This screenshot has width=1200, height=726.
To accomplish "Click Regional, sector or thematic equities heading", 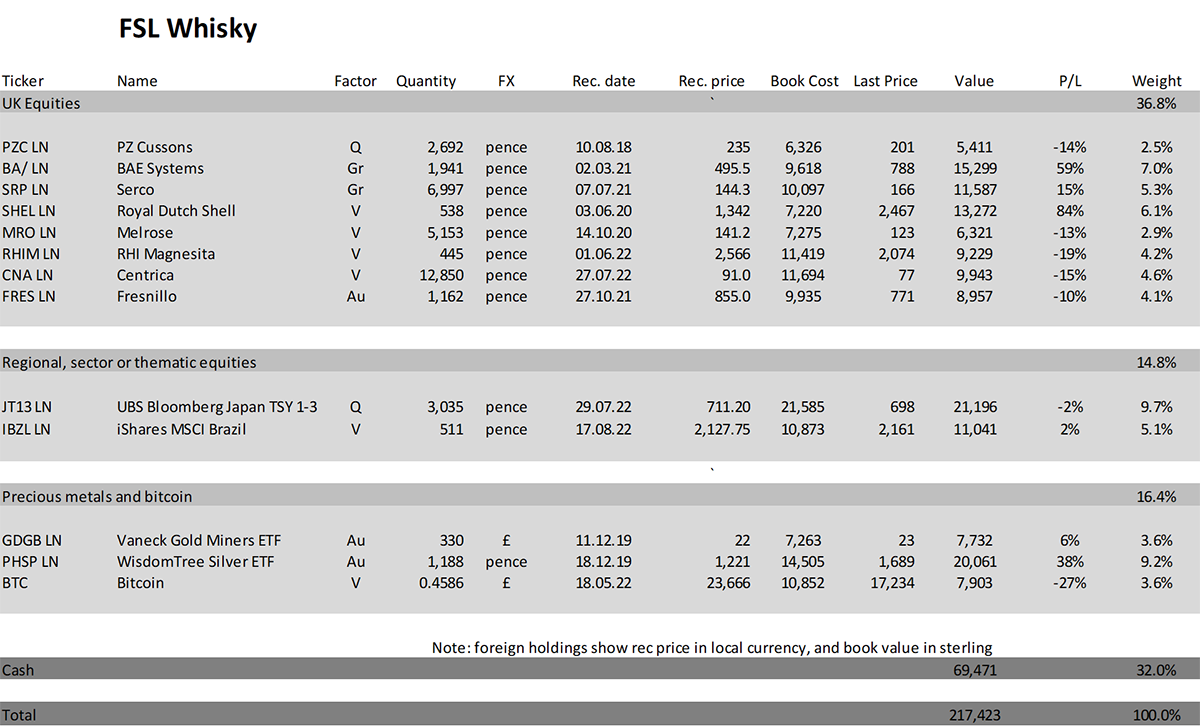I will pyautogui.click(x=129, y=362).
